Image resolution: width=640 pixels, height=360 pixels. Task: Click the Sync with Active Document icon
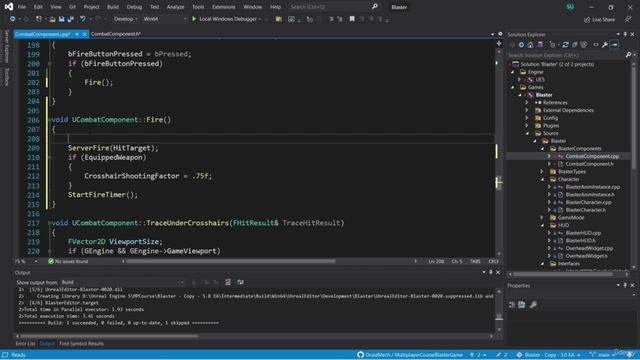click(565, 45)
